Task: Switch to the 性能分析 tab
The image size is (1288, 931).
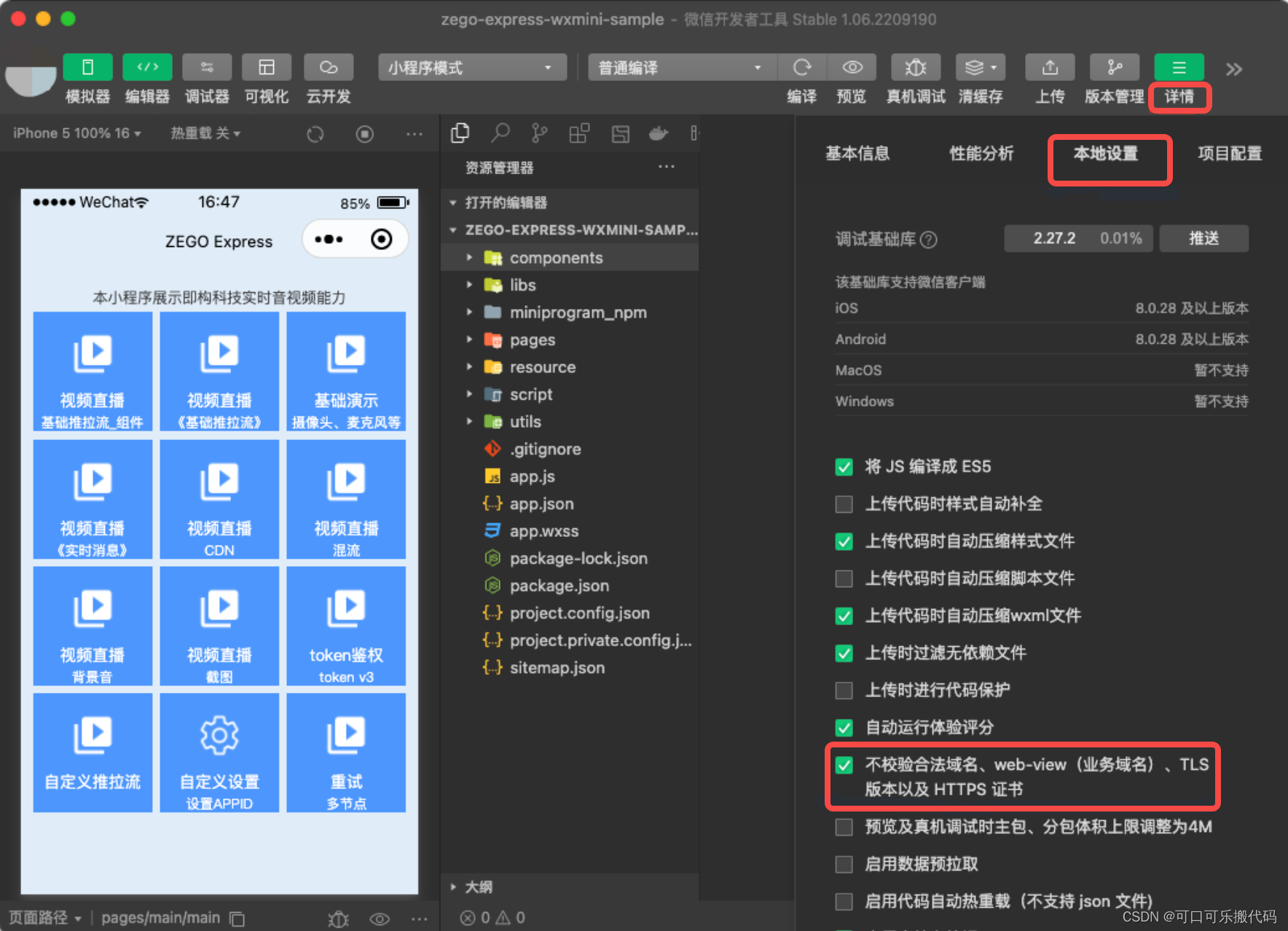Action: 981,154
